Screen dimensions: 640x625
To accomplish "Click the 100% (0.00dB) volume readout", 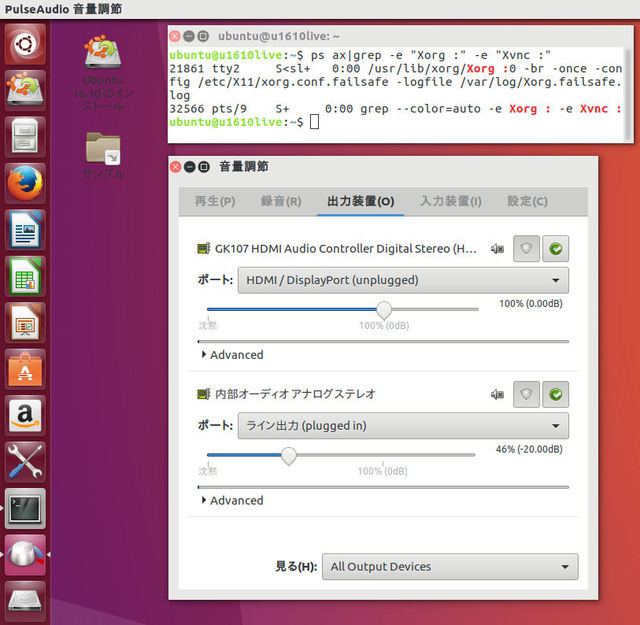I will click(x=531, y=304).
